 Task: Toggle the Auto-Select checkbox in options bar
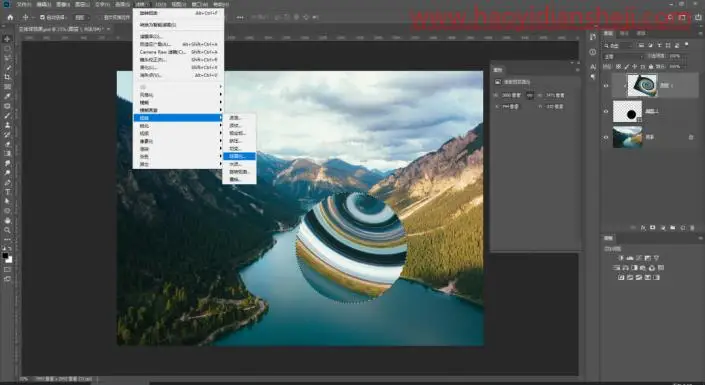click(x=42, y=17)
